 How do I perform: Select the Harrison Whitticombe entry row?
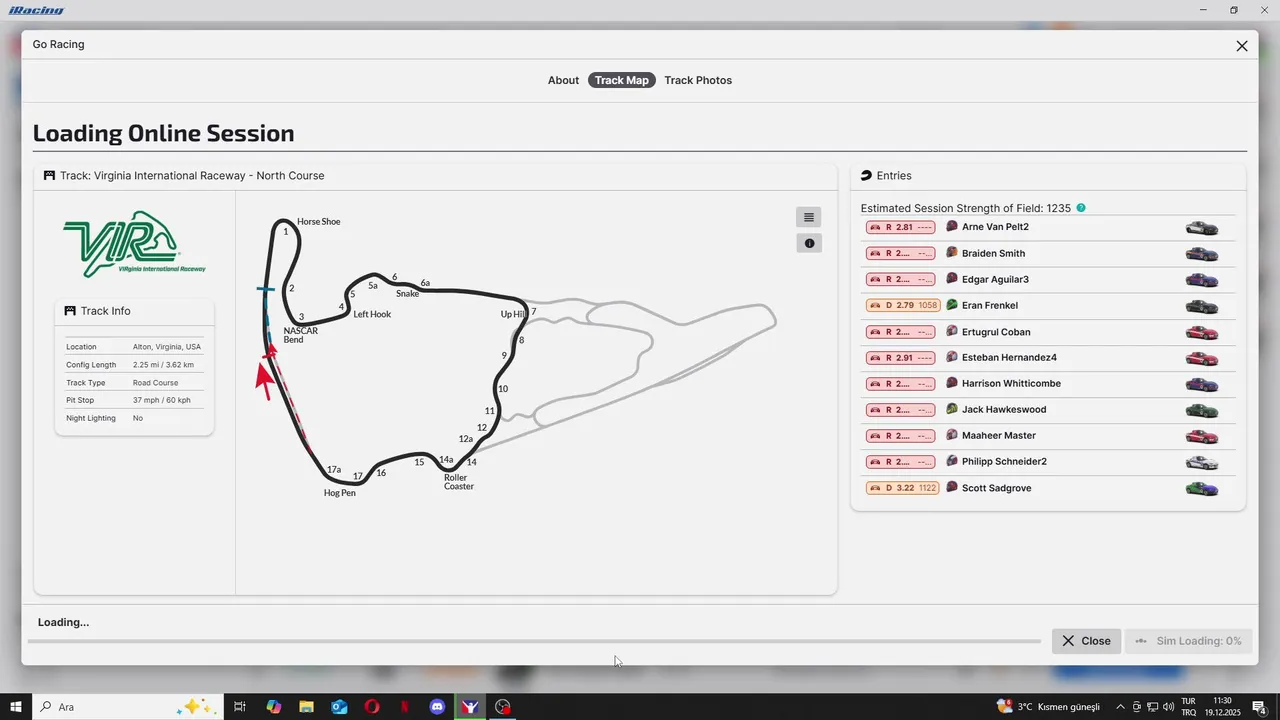click(1048, 384)
